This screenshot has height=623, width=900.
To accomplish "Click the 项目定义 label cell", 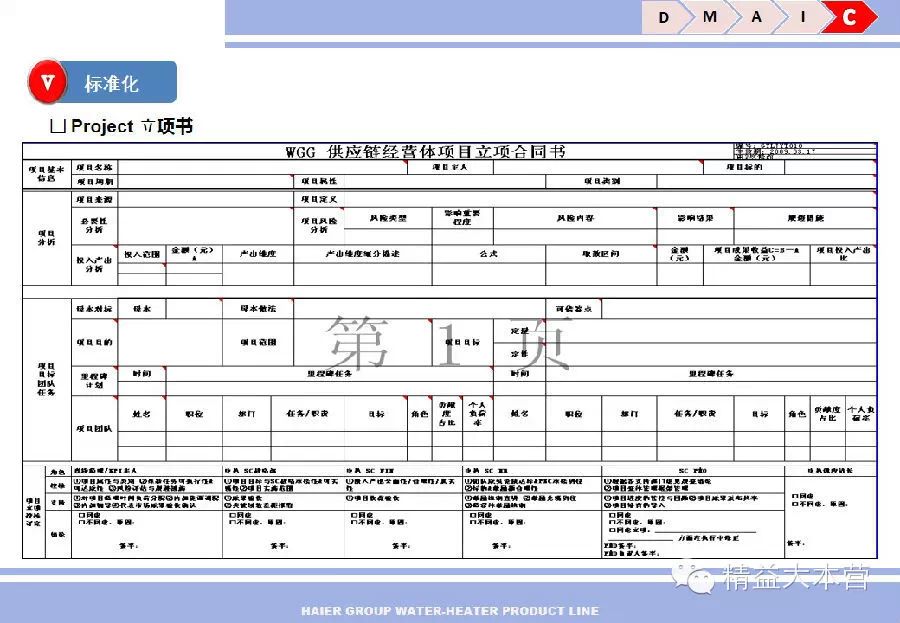I will click(x=319, y=199).
